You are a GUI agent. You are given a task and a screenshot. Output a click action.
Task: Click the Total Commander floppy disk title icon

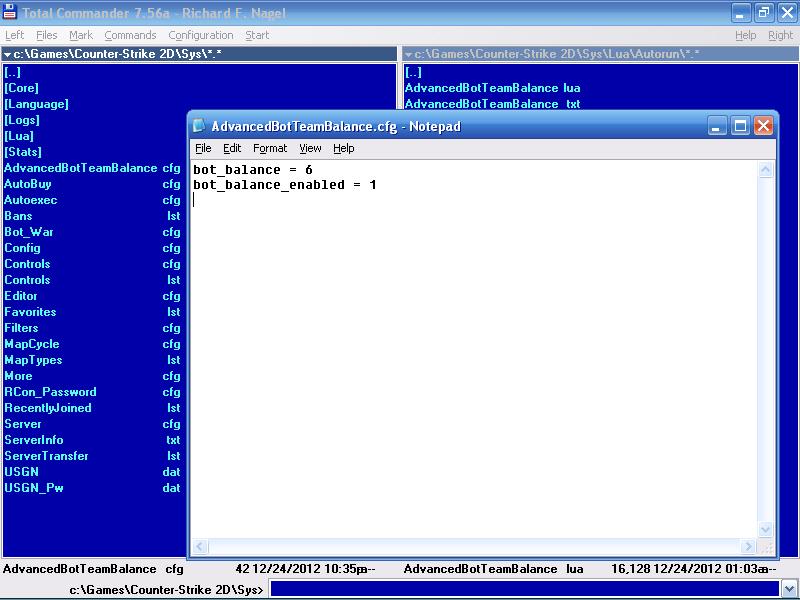[x=9, y=12]
